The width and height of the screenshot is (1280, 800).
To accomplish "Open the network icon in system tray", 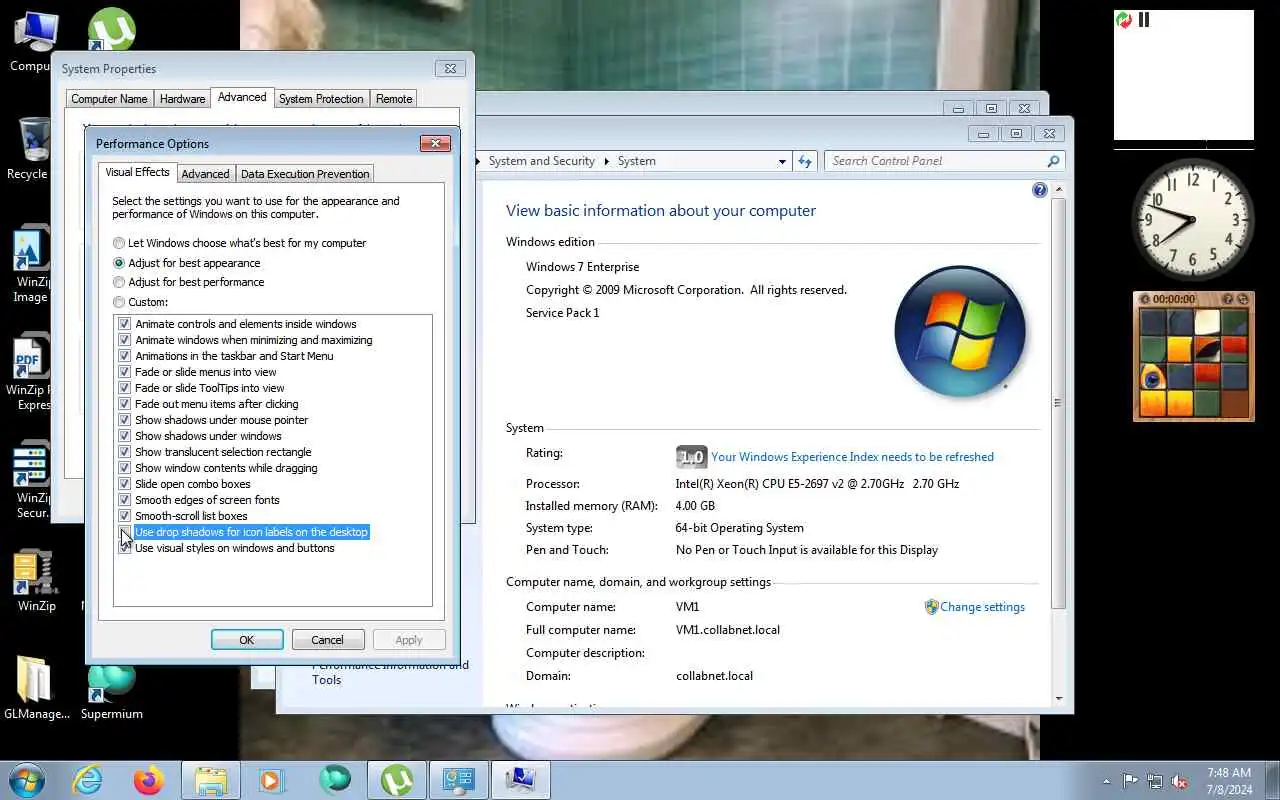I will coord(1155,781).
